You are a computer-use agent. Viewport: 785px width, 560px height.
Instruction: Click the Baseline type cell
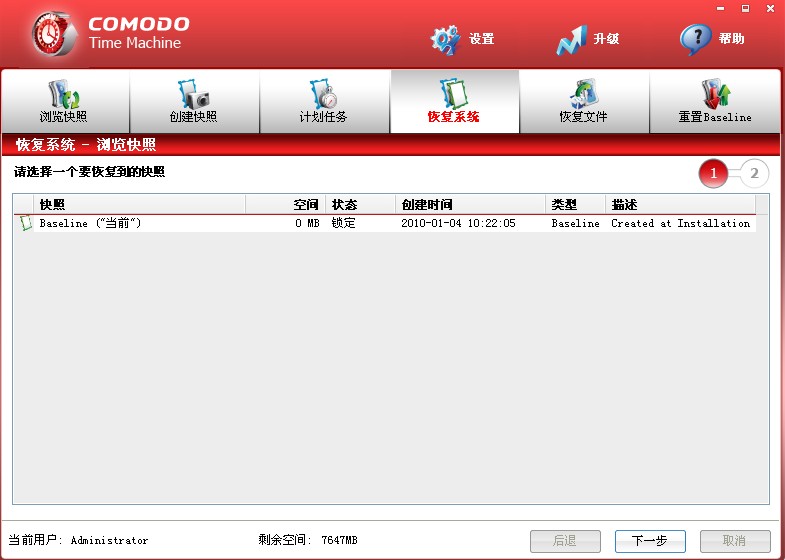click(x=575, y=223)
